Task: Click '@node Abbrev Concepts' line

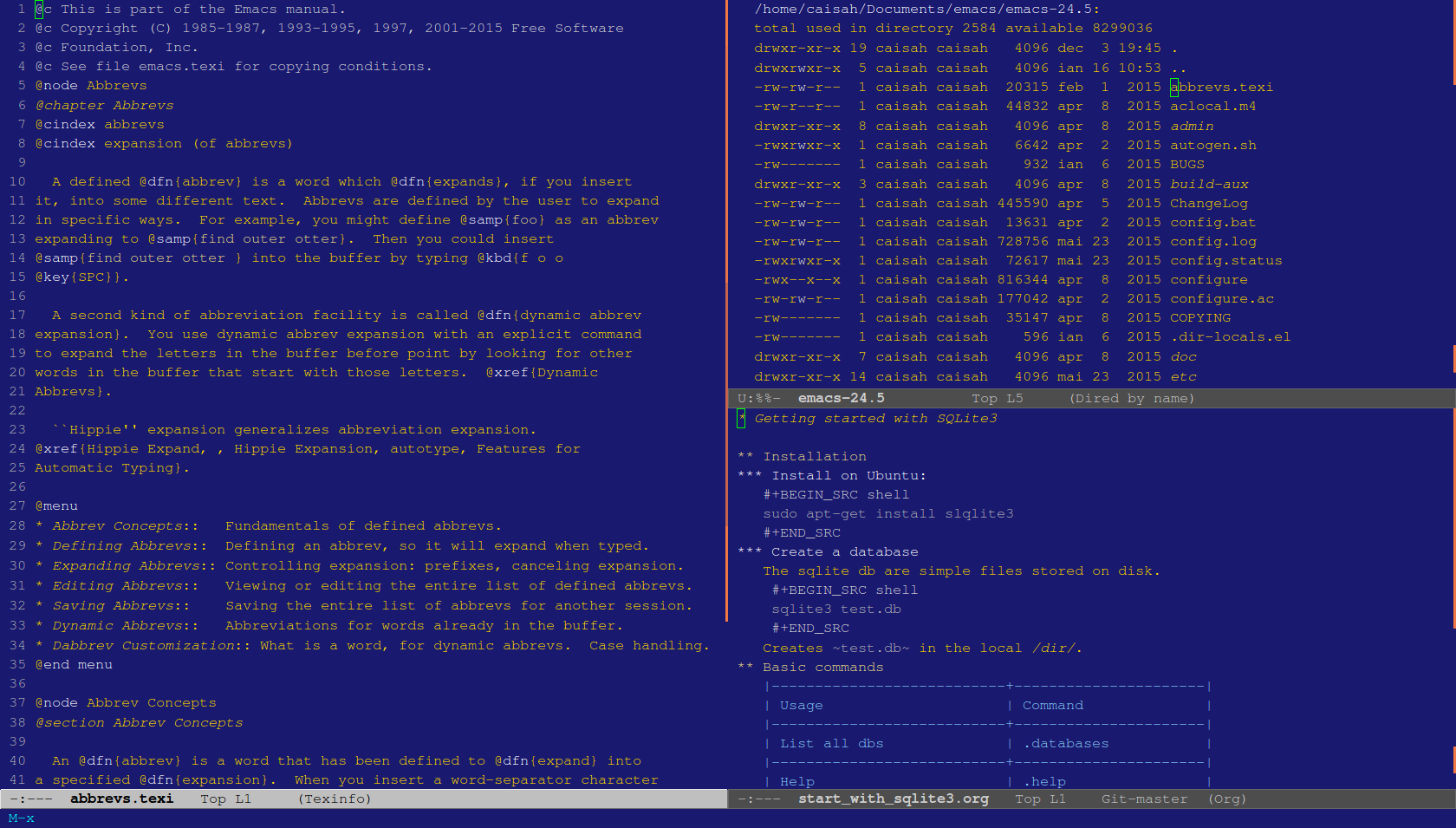Action: pos(126,702)
